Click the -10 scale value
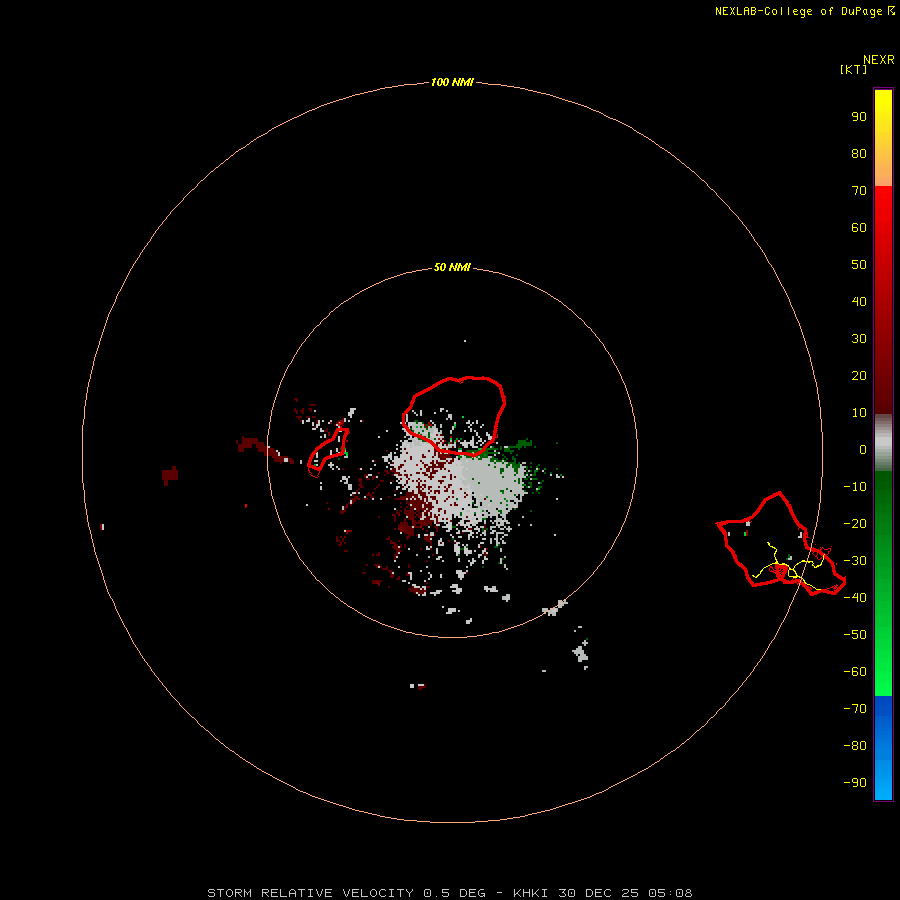900x900 pixels. [855, 487]
